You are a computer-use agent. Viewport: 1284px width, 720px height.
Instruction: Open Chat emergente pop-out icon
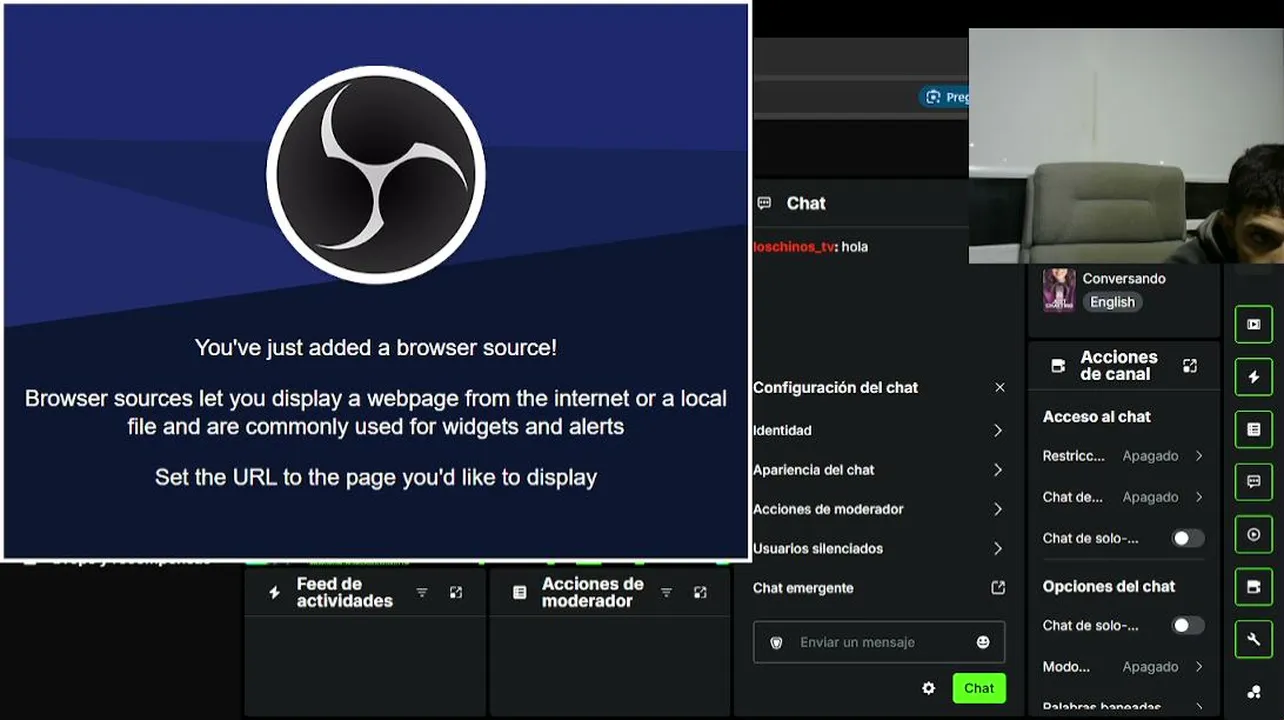click(x=998, y=588)
